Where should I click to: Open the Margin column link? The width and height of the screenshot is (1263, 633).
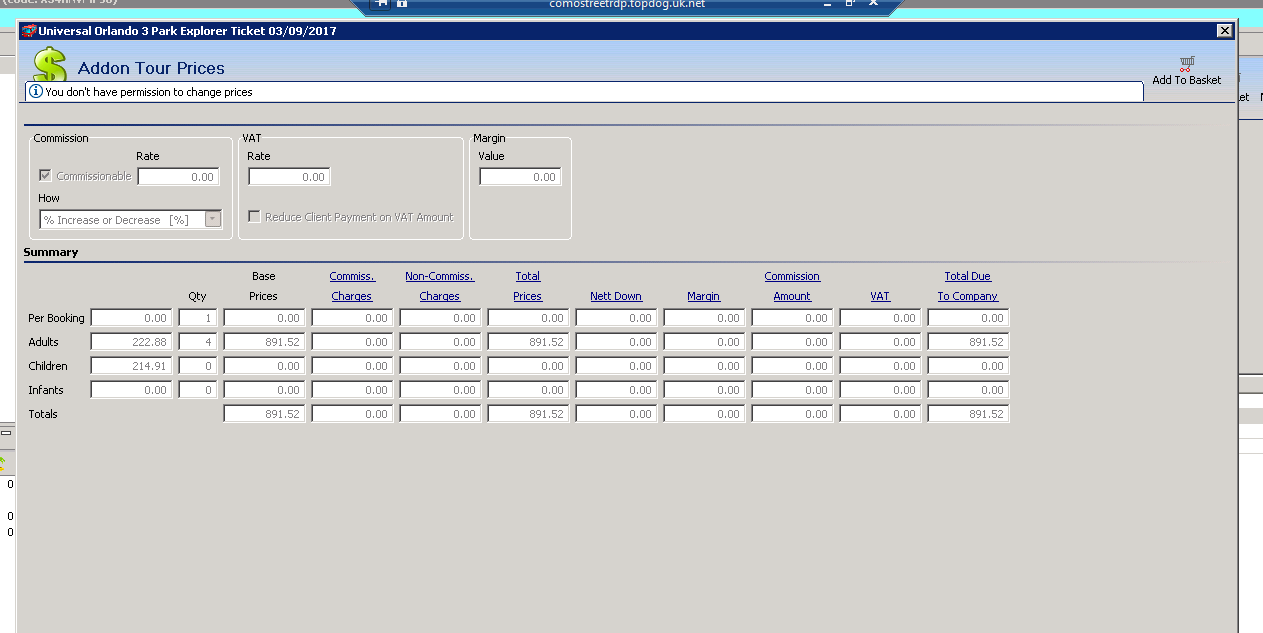click(x=704, y=296)
